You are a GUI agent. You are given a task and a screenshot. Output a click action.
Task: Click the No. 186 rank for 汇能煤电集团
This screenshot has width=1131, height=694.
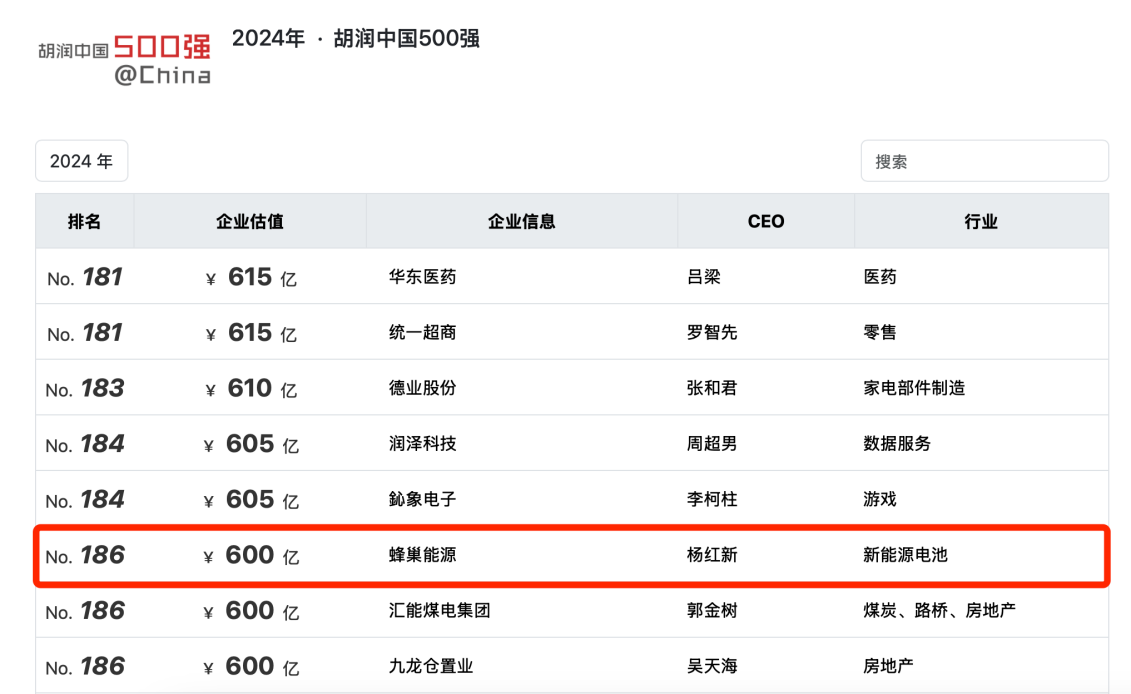[x=84, y=610]
